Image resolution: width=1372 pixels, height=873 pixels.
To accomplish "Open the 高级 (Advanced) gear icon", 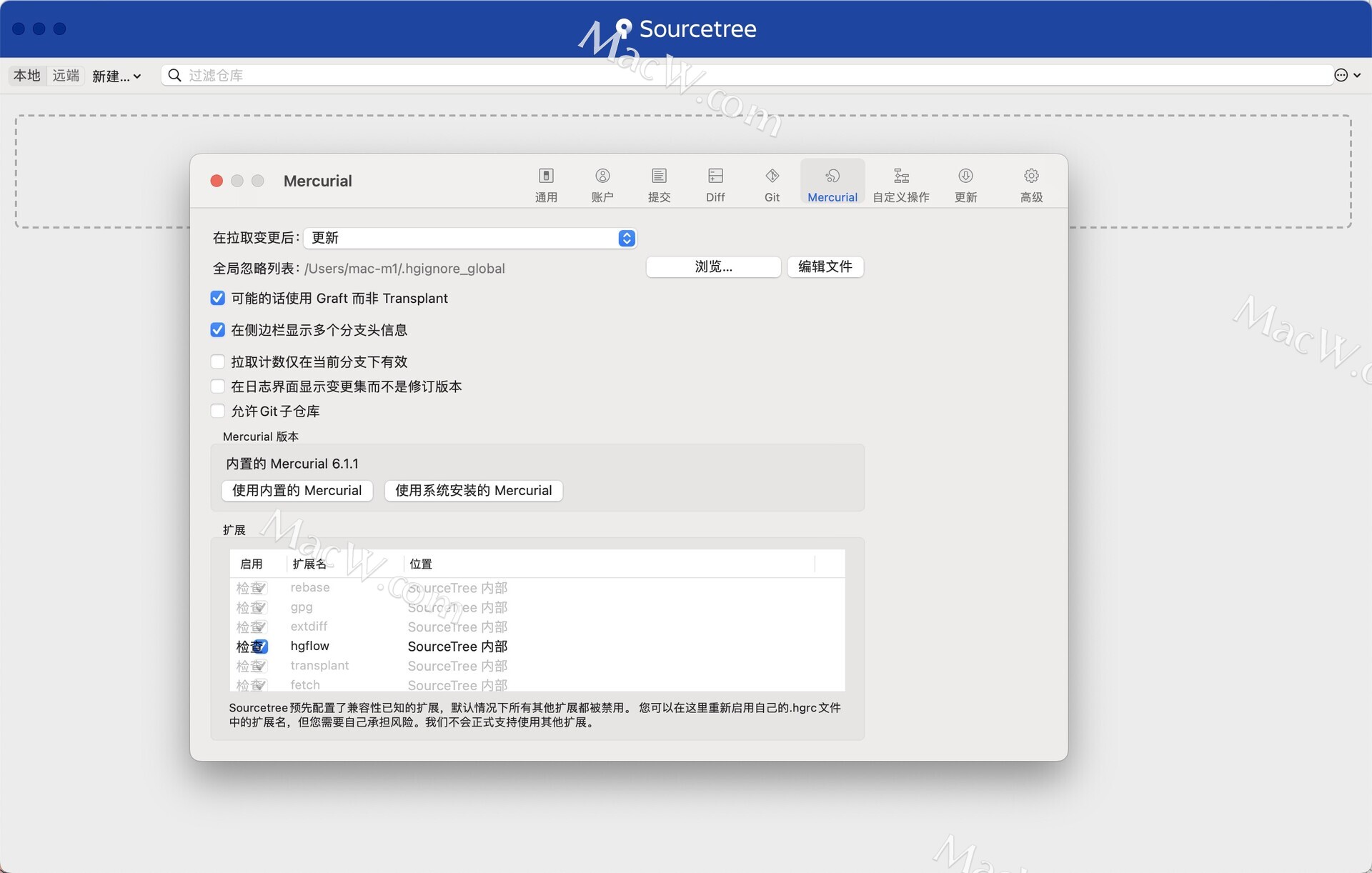I will (1031, 184).
